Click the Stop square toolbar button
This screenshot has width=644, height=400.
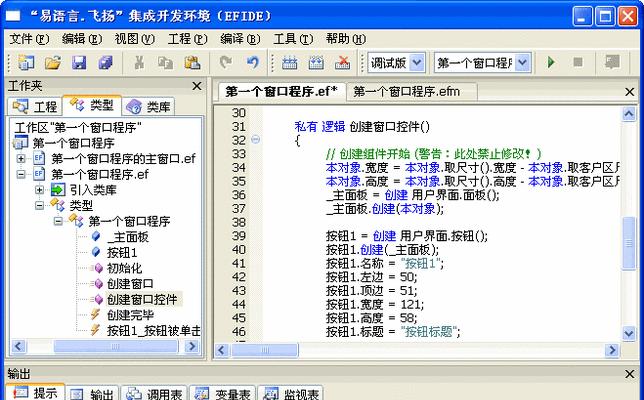(x=578, y=62)
